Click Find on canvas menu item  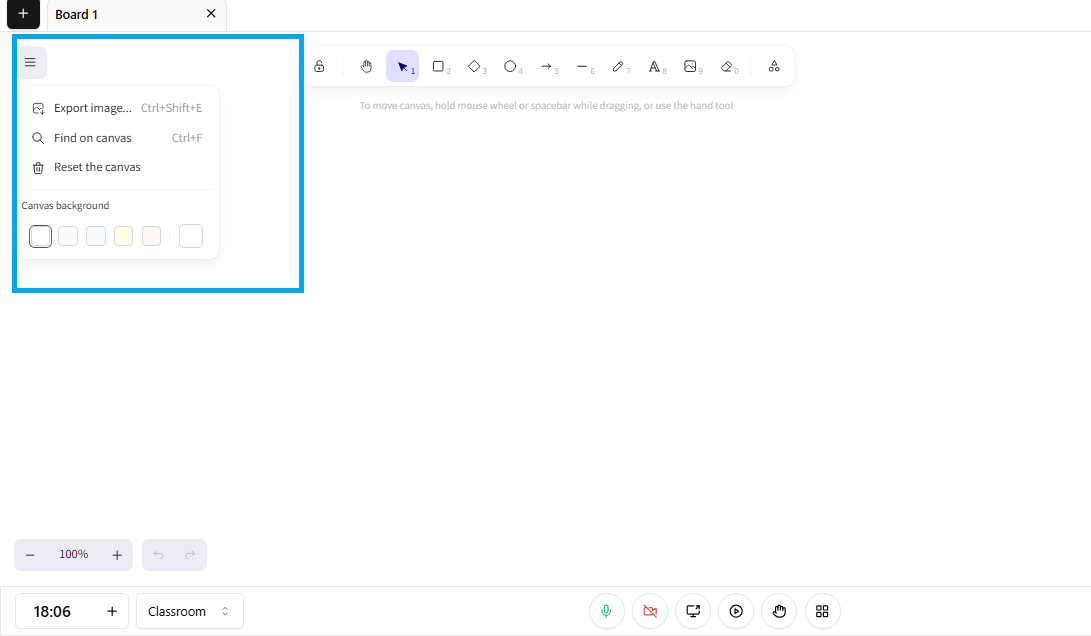pos(92,138)
